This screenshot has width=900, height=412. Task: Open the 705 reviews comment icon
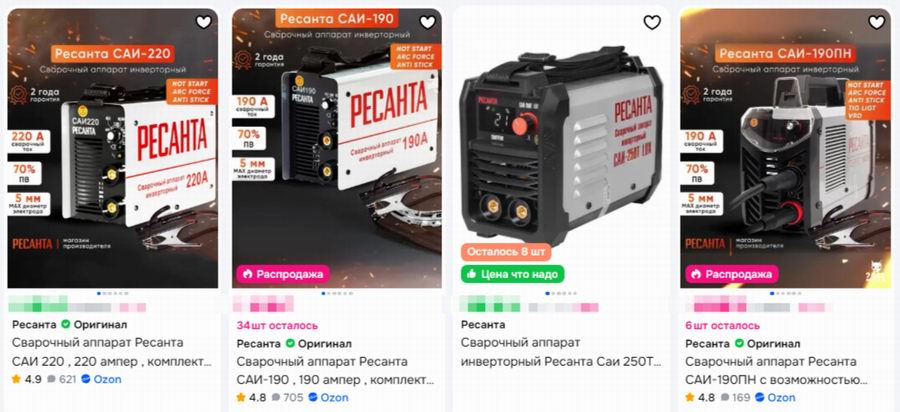(276, 397)
